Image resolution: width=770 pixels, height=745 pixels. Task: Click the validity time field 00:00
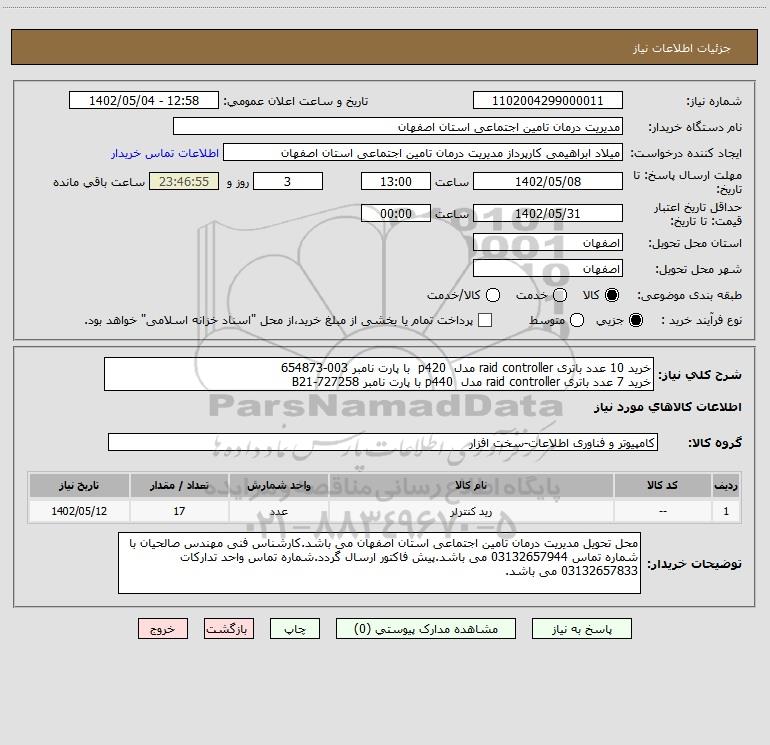396,213
